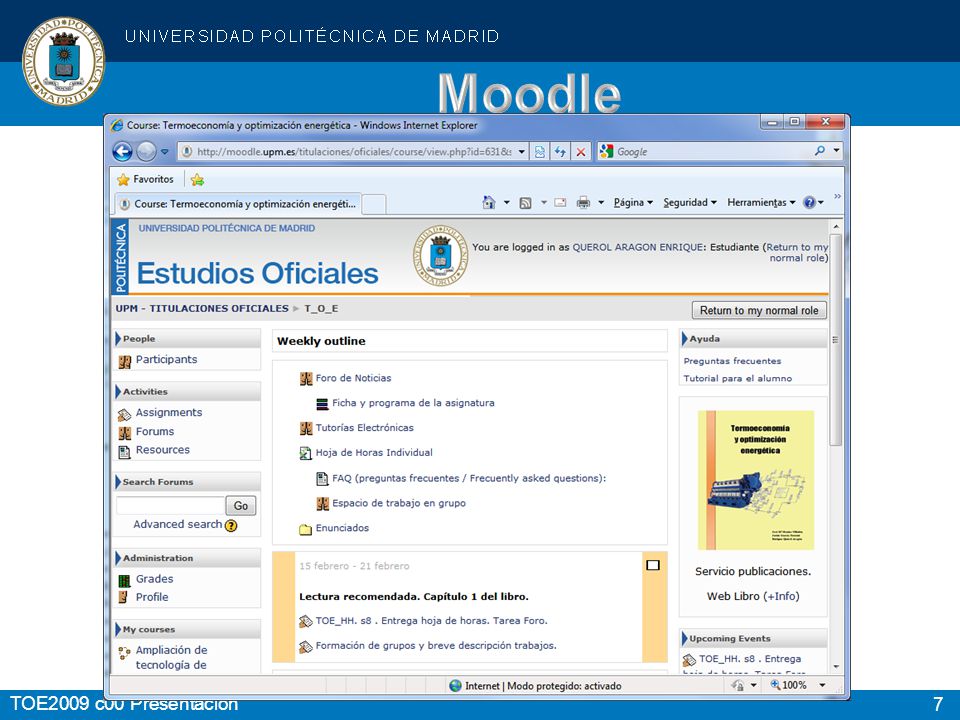Open the Home button dropdown arrow
Viewport: 960px width, 720px height.
(507, 203)
